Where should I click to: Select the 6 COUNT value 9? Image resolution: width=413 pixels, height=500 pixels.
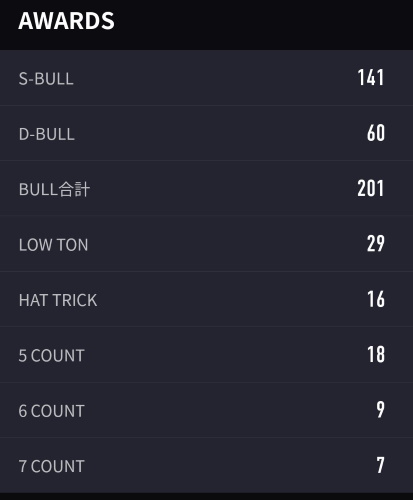(380, 410)
